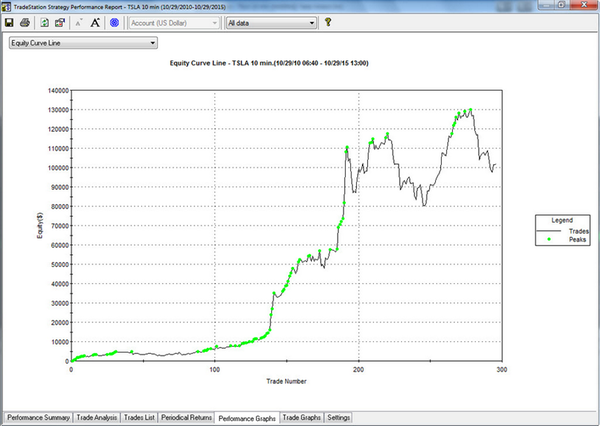Click the yellow question mark Help icon
600x426 pixels.
328,22
